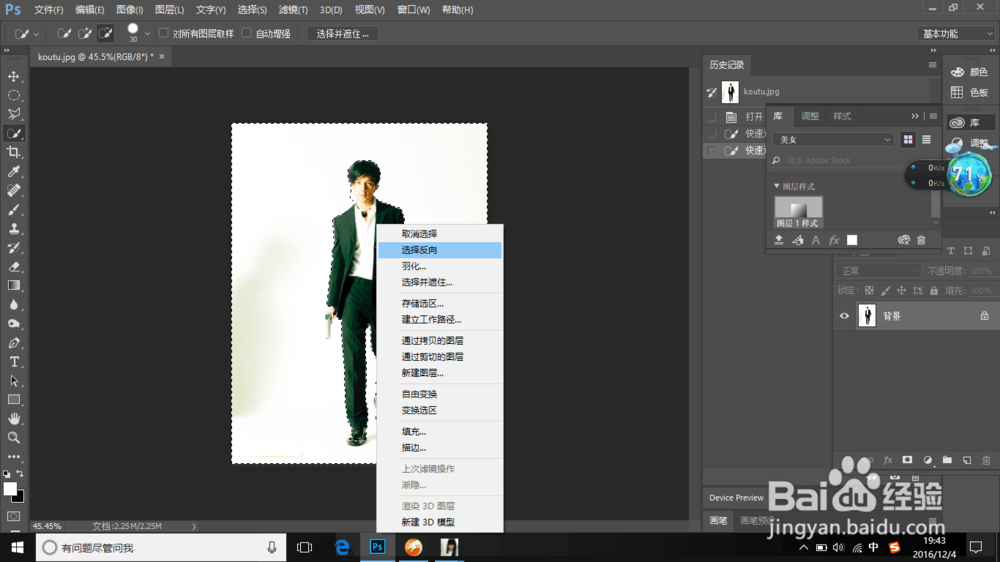Select the Move tool
1000x562 pixels.
point(13,77)
